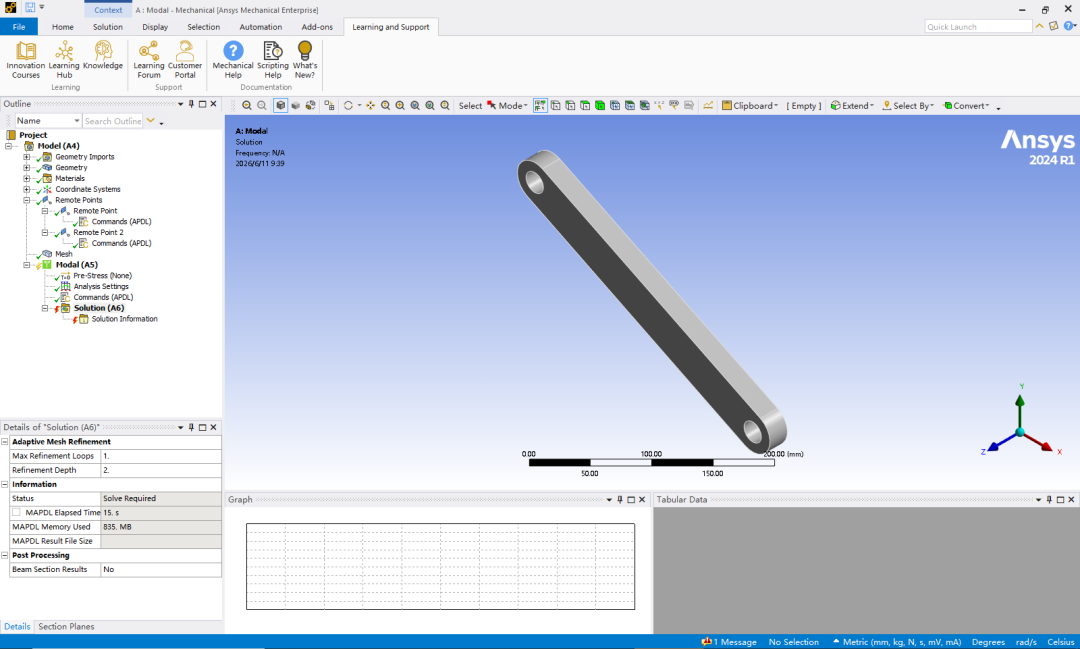This screenshot has height=649, width=1080.
Task: Pin the Details panel
Action: tap(191, 427)
